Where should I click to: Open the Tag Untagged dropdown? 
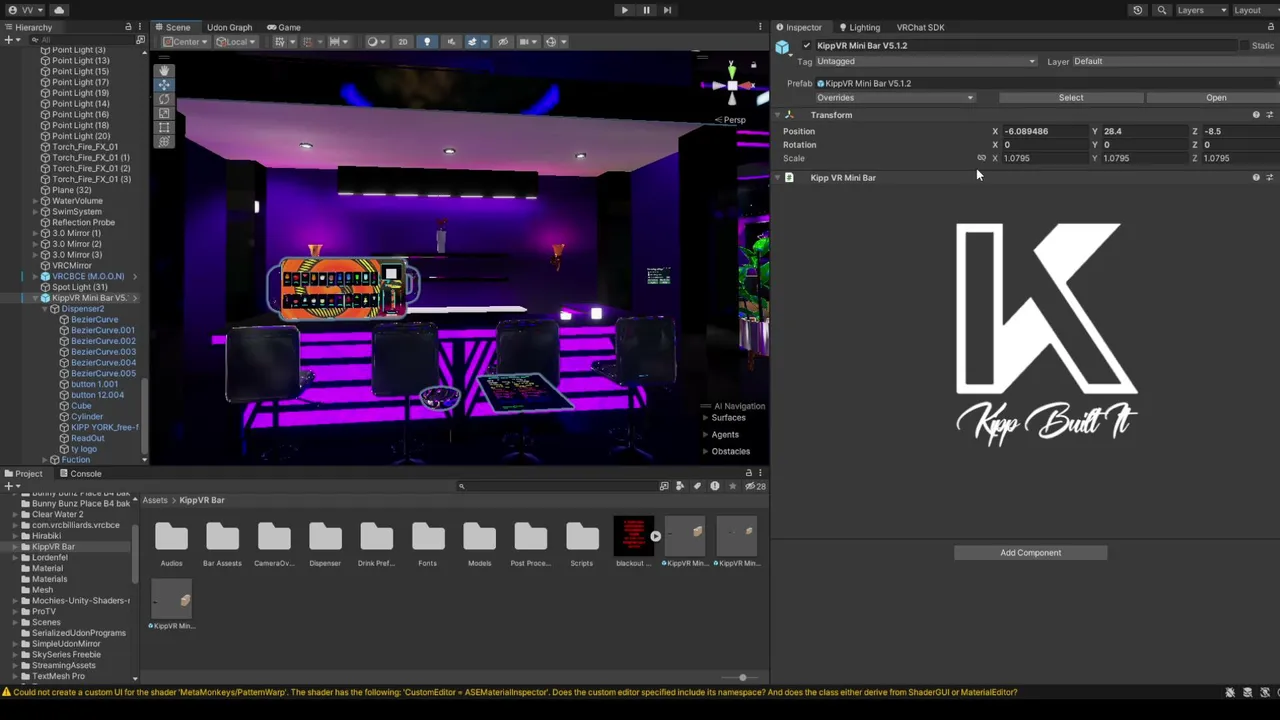tap(926, 61)
